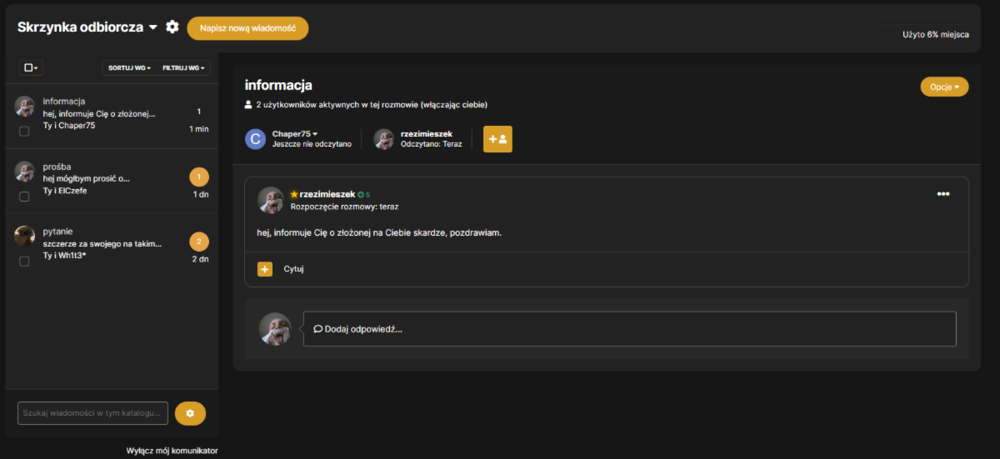Click the unread badge '1' on prośba

pos(199,177)
